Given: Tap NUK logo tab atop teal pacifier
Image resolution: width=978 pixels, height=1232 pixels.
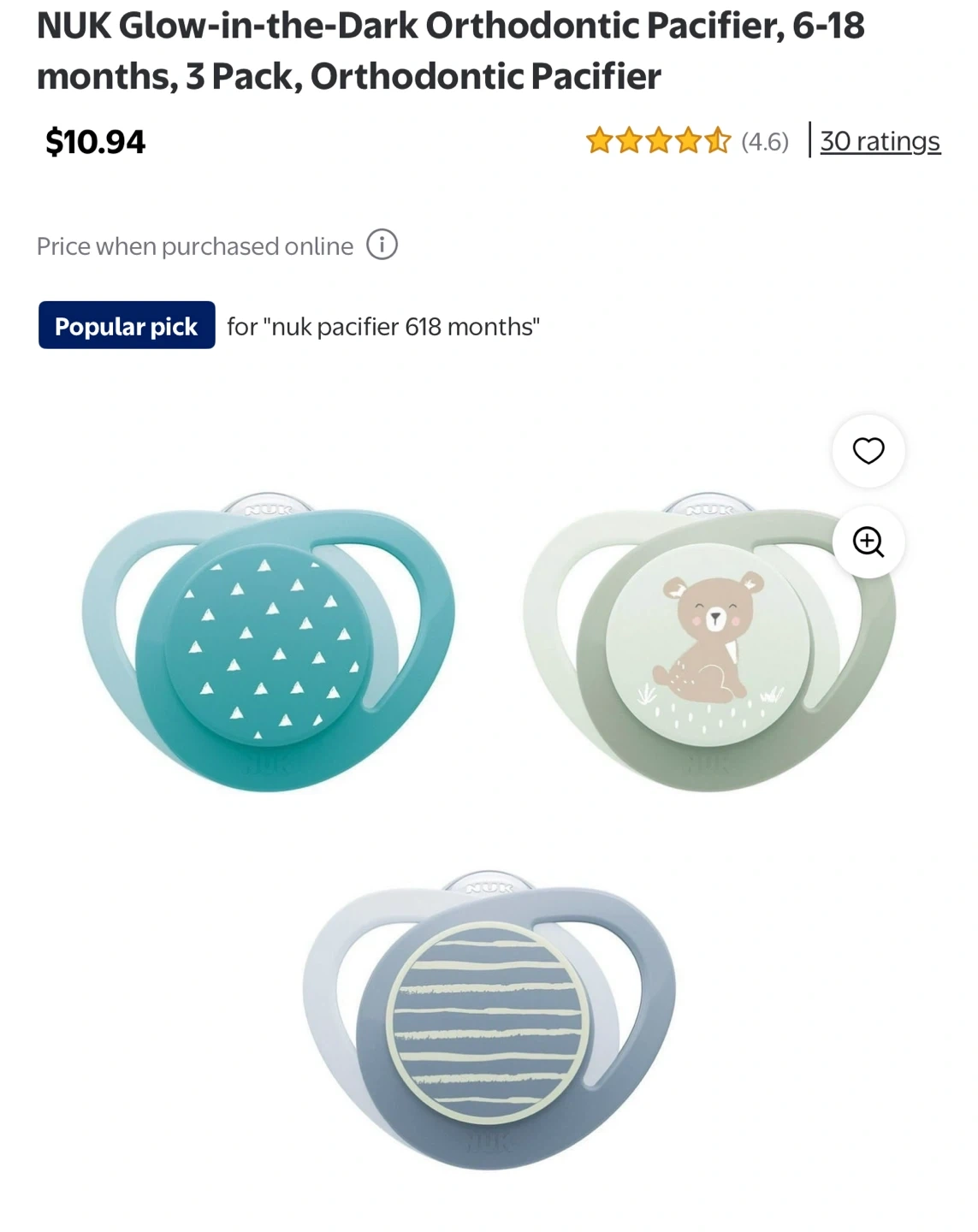Looking at the screenshot, I should tap(268, 507).
